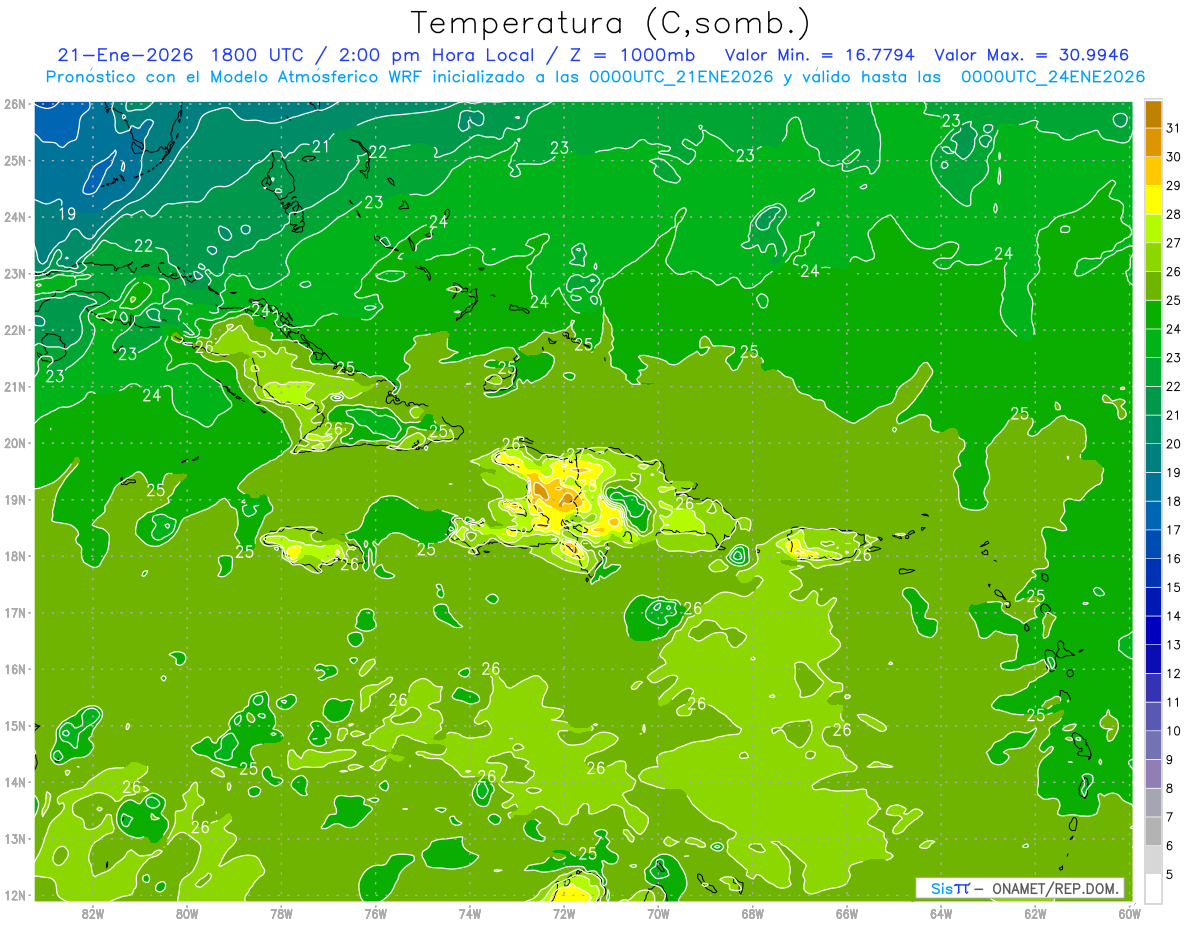Select '0000UTC_24ENE2026' valid-until timestamp
The image size is (1200, 927).
click(x=1053, y=77)
